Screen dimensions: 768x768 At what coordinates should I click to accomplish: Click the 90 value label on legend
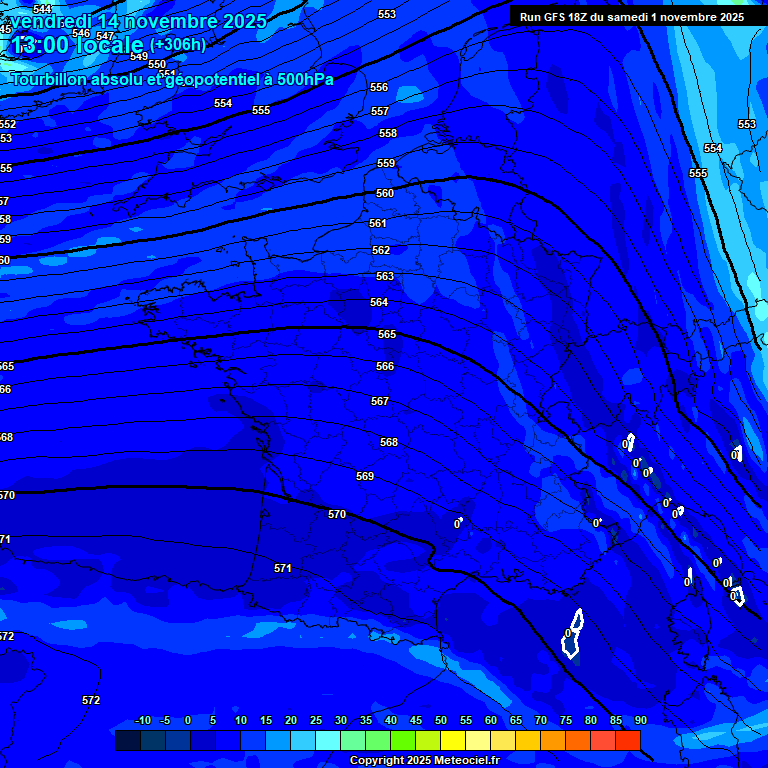pos(640,720)
